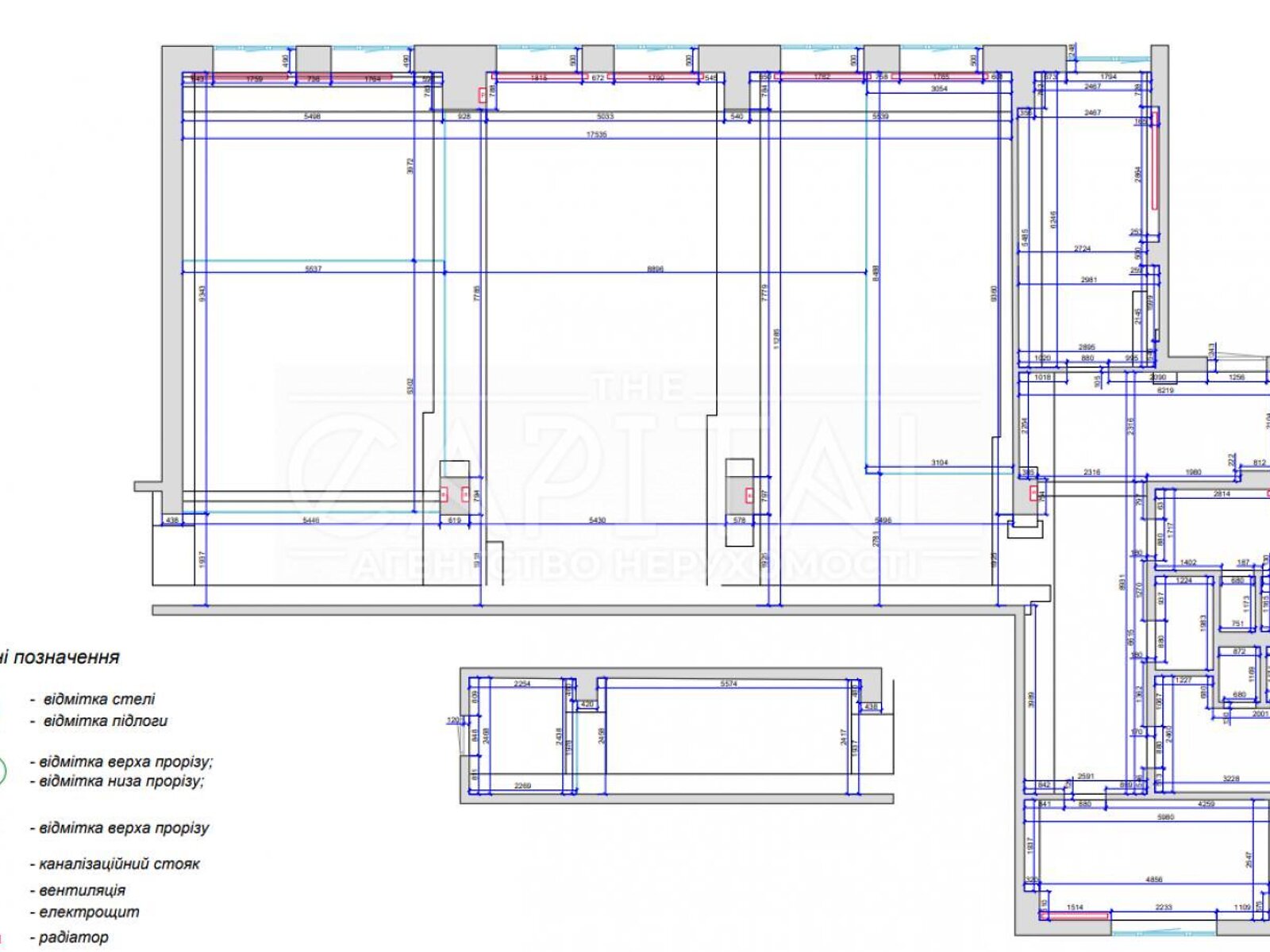
Task: Select the dimension value "6219"
Action: pyautogui.click(x=1165, y=391)
